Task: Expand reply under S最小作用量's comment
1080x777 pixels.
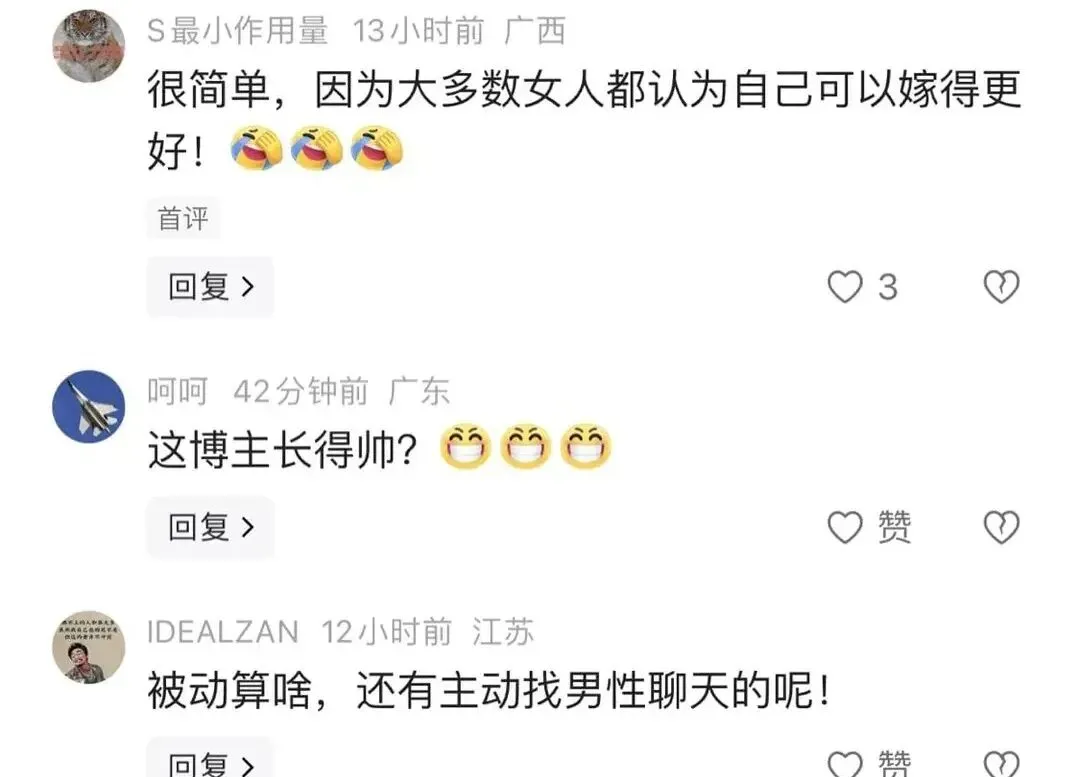Action: click(210, 287)
